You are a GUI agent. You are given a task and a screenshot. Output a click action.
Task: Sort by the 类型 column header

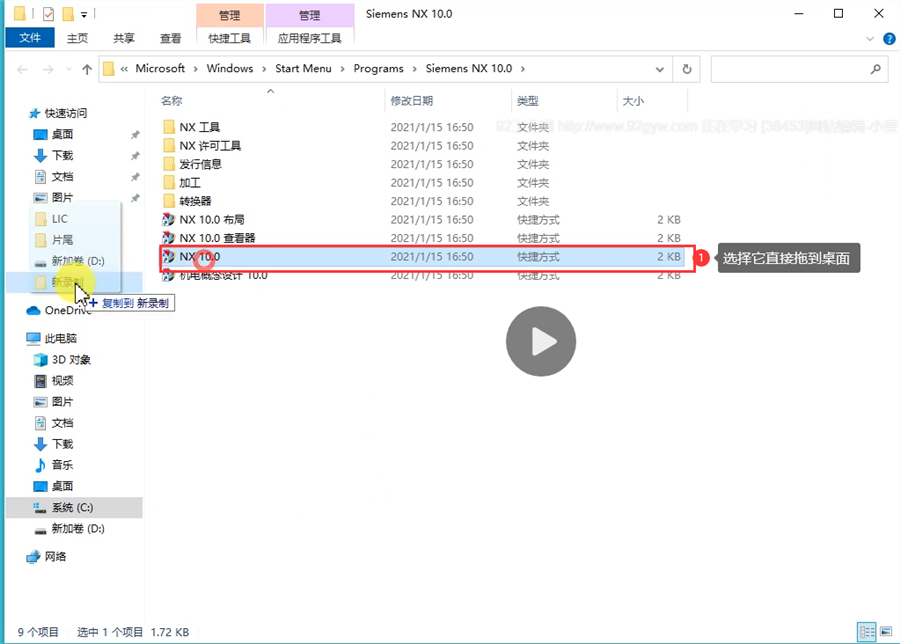(x=527, y=101)
